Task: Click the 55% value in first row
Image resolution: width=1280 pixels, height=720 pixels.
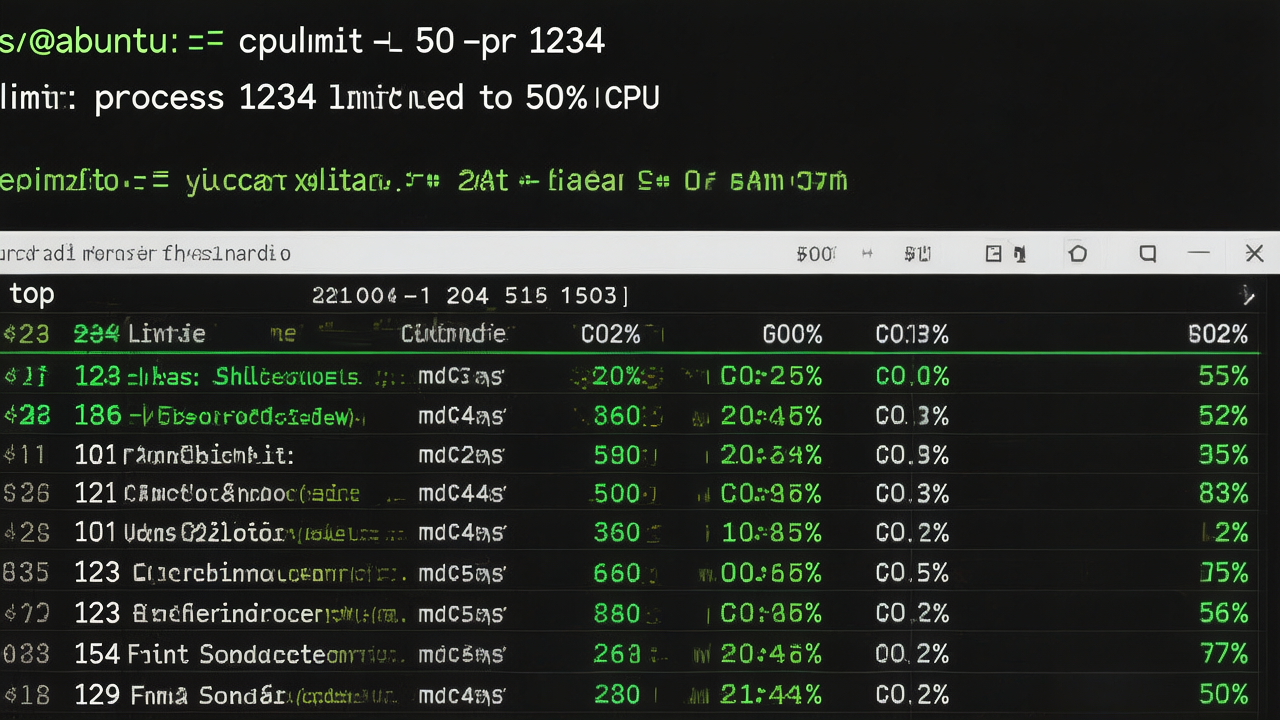Action: tap(1223, 376)
